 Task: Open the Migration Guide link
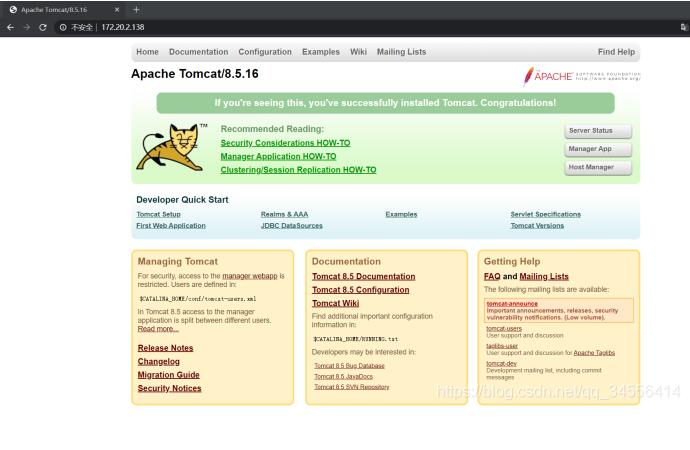(169, 375)
